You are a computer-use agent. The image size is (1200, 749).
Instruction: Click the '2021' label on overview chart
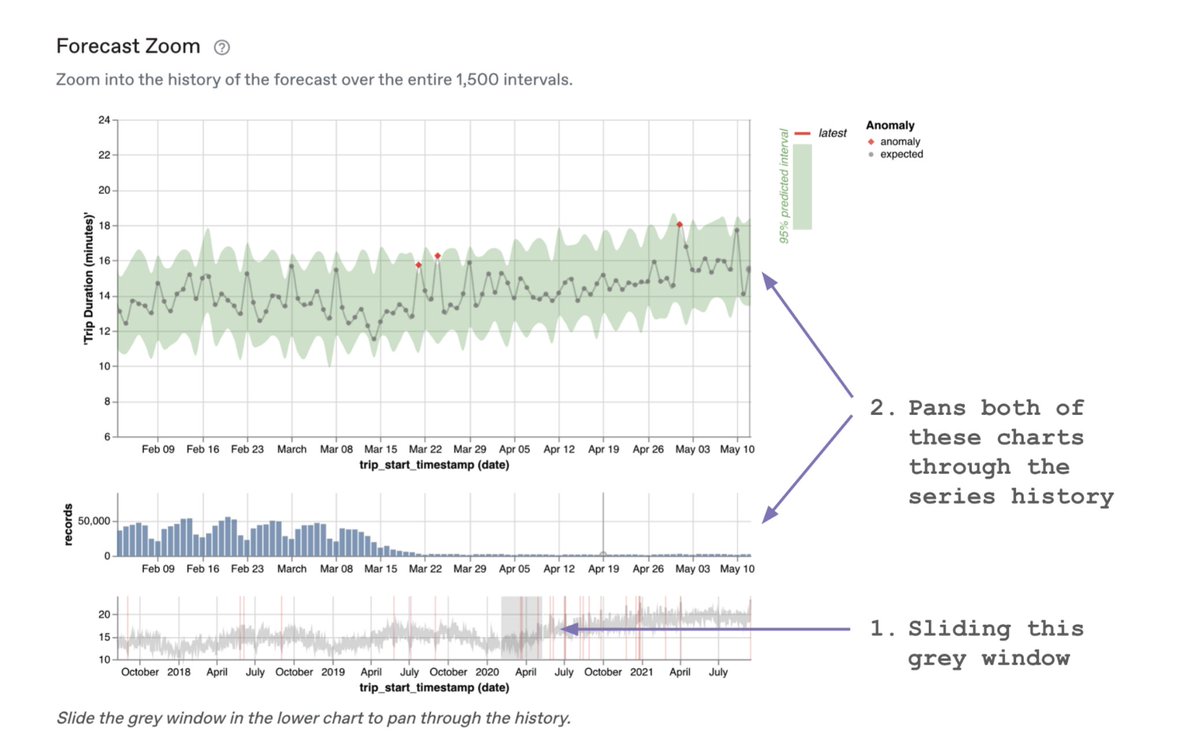641,673
